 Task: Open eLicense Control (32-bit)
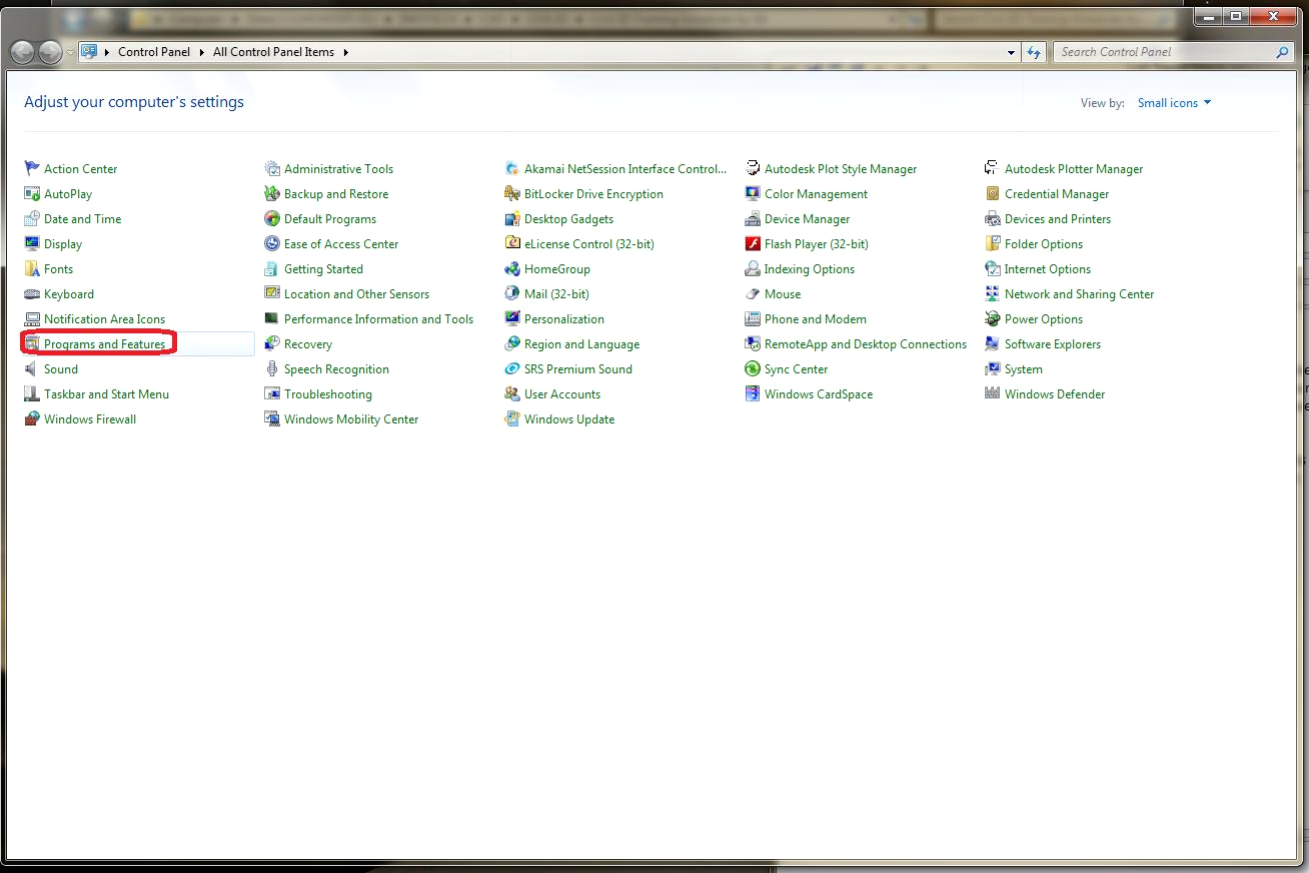pos(589,244)
